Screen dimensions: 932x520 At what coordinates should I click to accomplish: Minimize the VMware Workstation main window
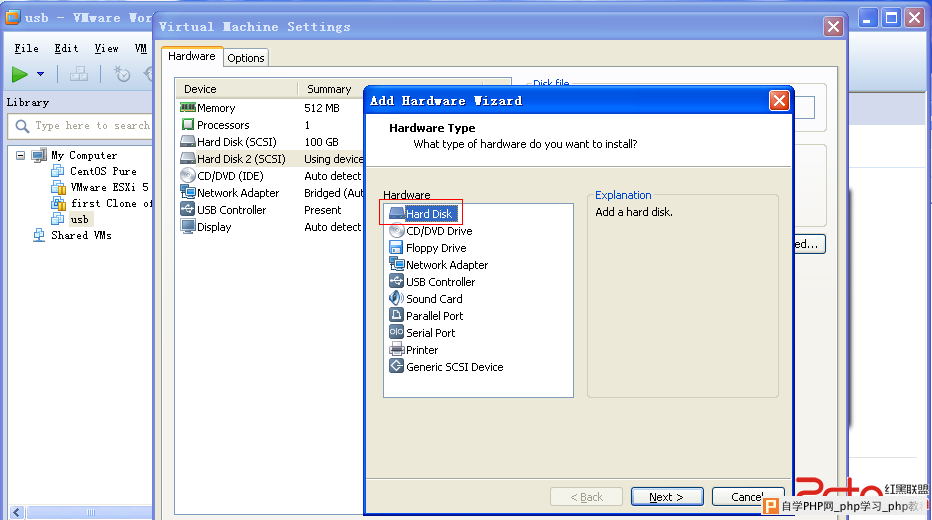(868, 18)
